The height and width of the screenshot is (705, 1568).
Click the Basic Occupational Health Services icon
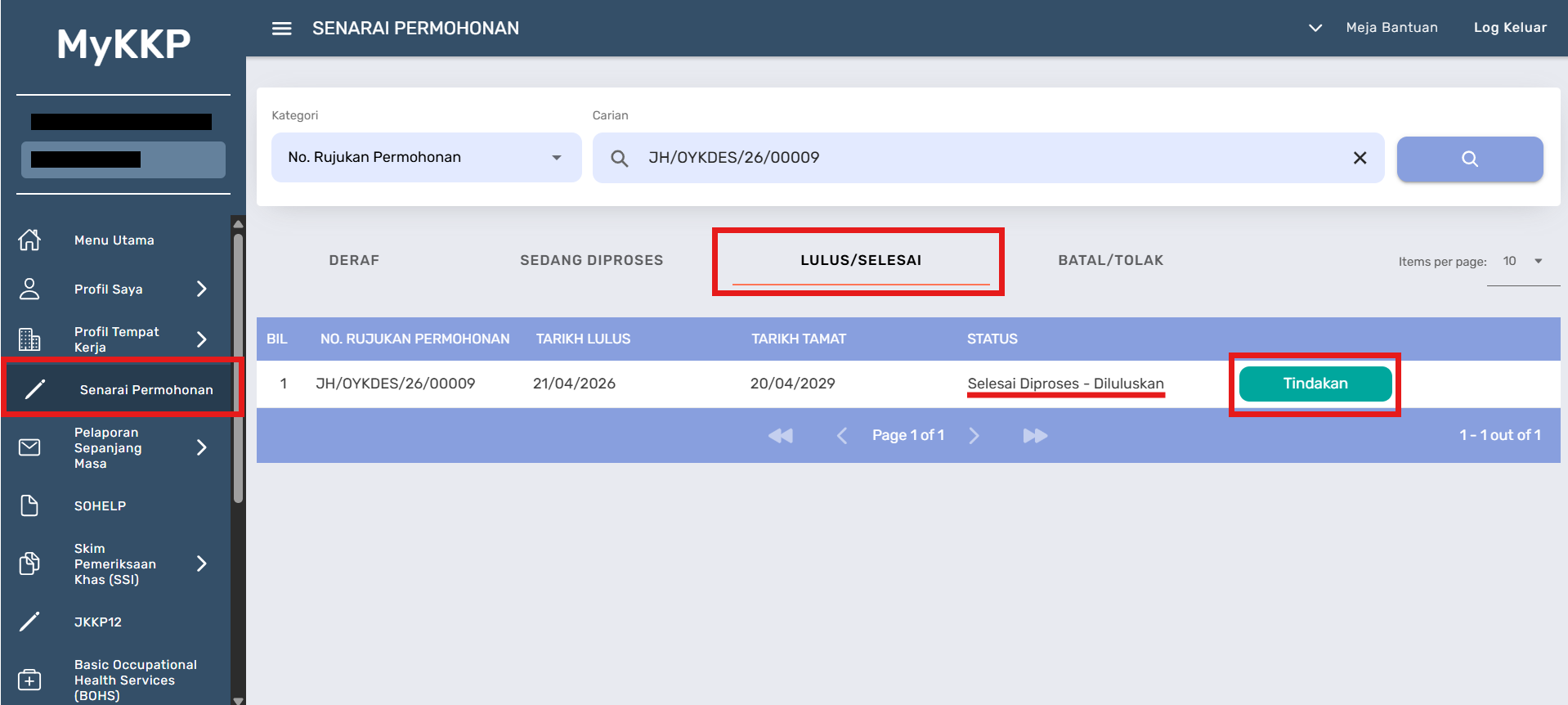point(29,680)
